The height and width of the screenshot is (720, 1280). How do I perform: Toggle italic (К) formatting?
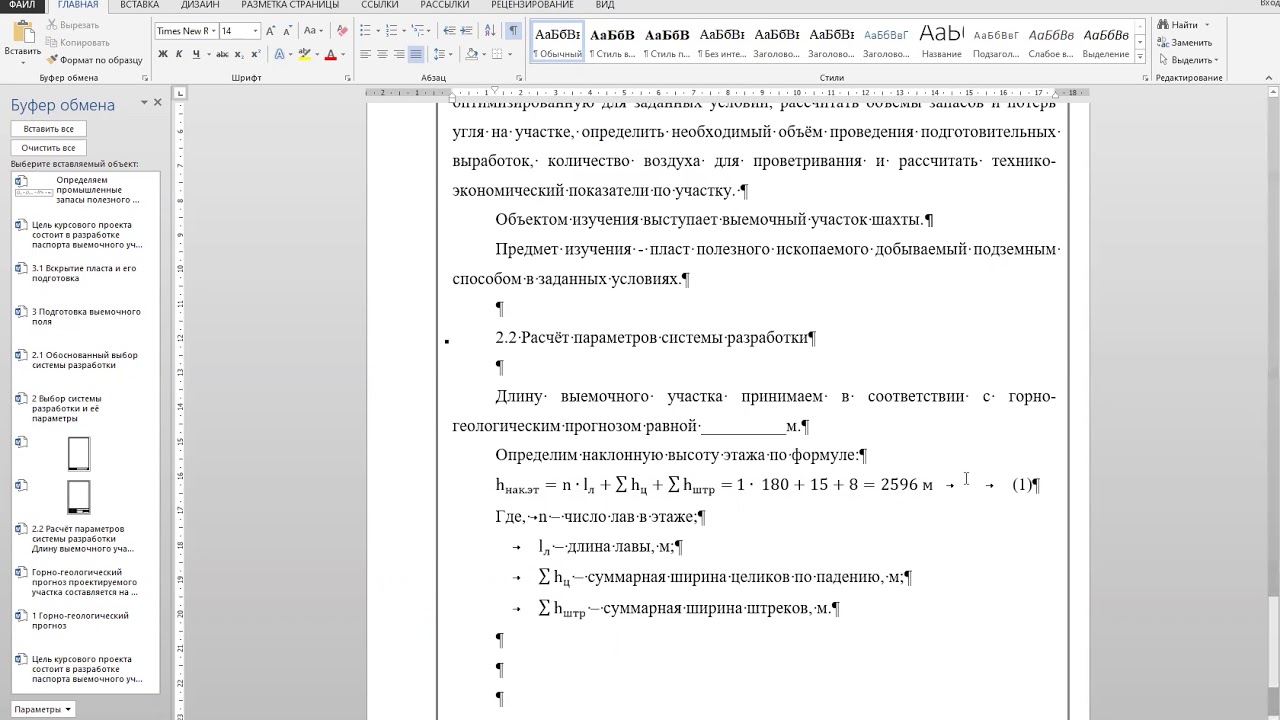coord(179,54)
